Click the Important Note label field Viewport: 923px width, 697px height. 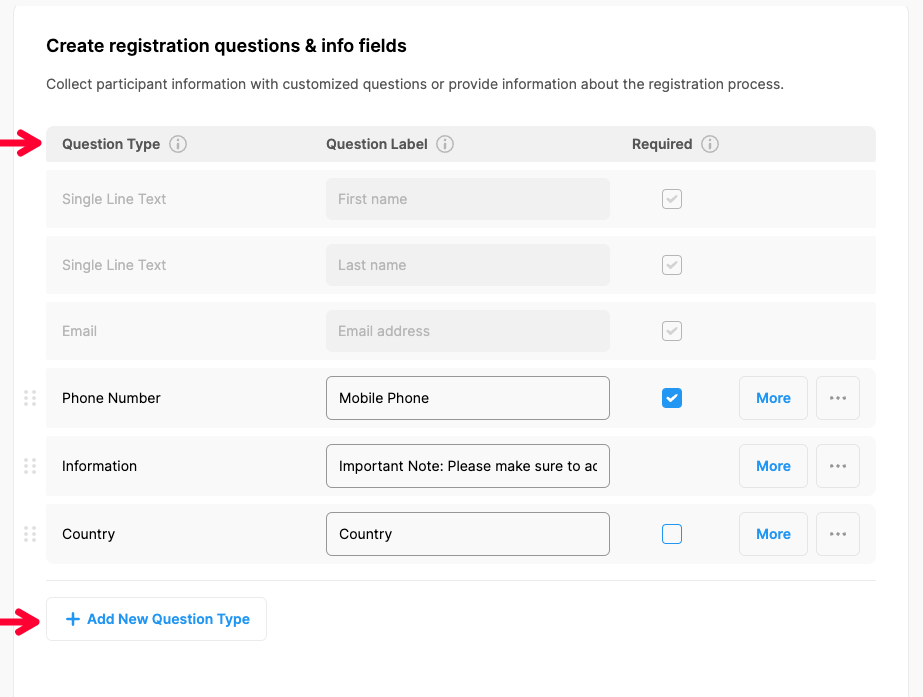tap(467, 466)
